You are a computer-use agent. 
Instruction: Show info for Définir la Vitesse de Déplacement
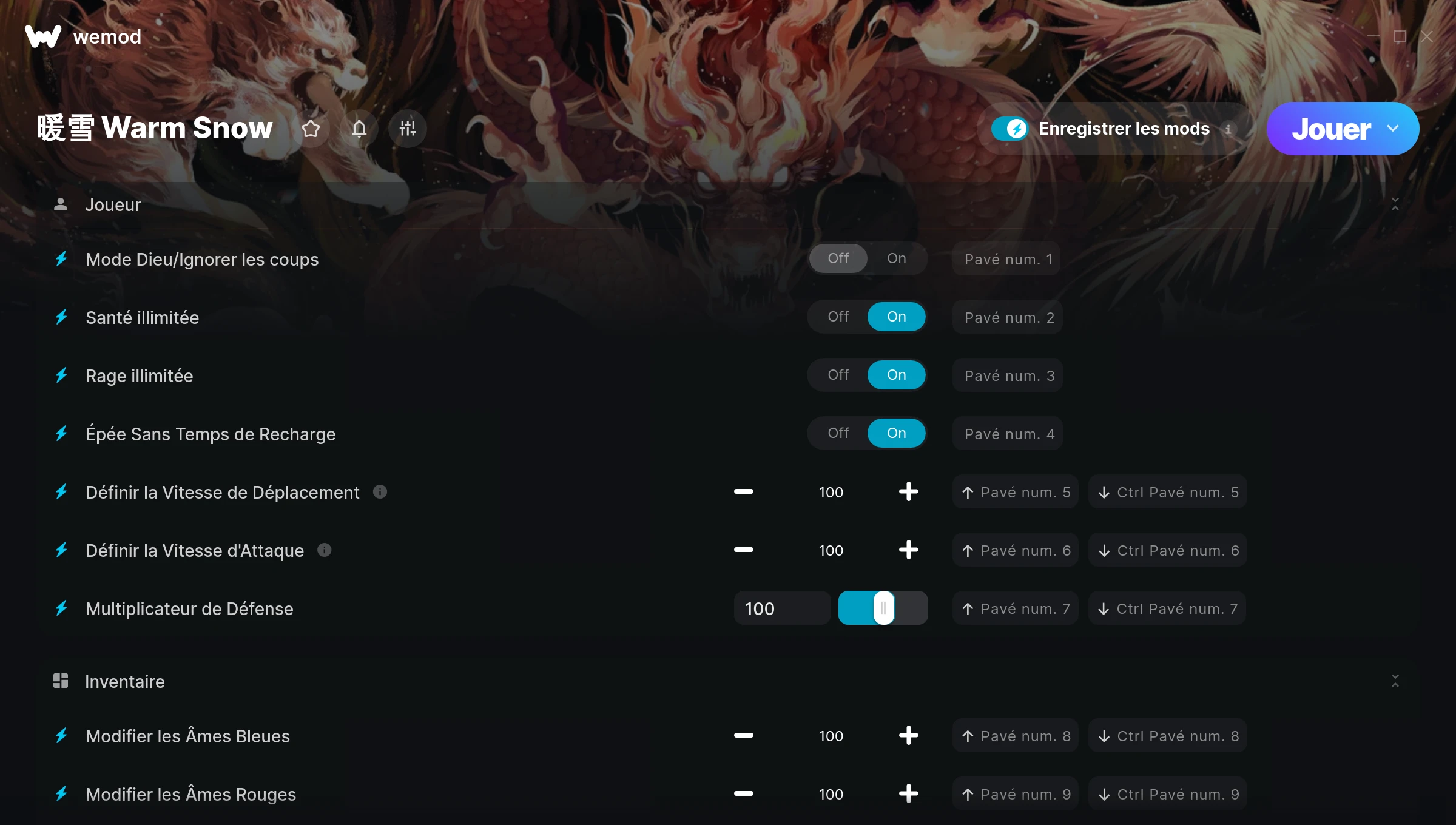pos(380,492)
